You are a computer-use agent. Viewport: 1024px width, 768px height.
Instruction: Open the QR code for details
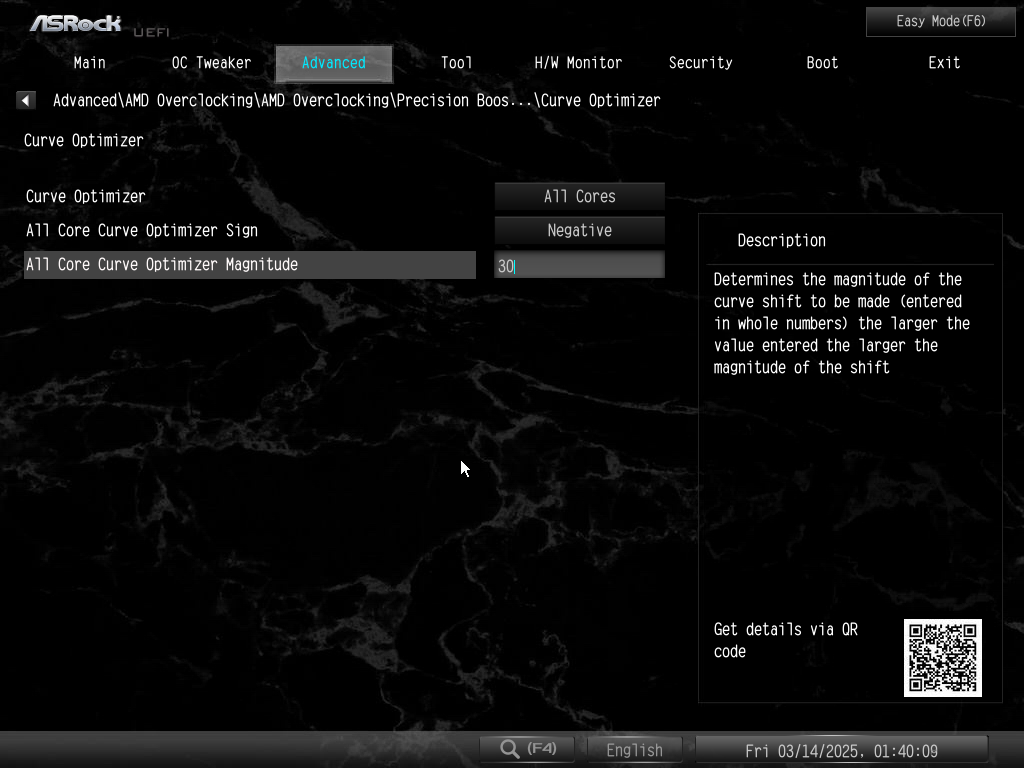(942, 658)
